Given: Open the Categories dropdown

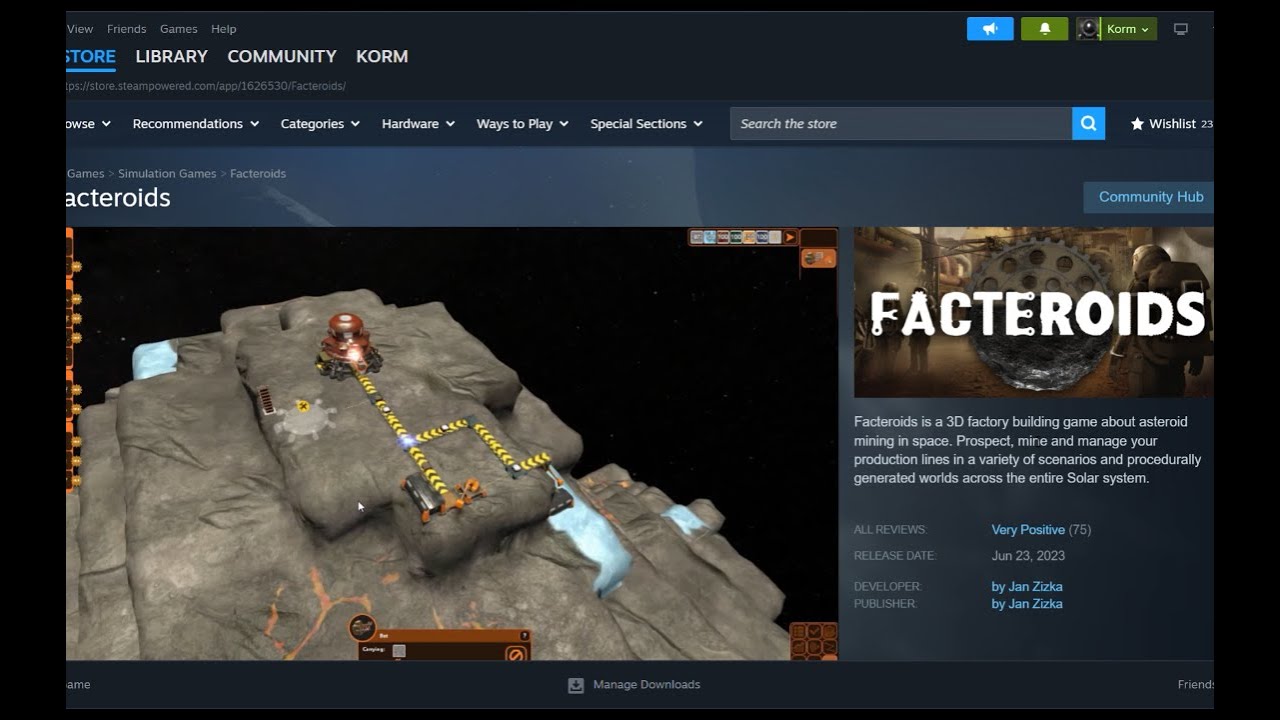Looking at the screenshot, I should tap(320, 124).
